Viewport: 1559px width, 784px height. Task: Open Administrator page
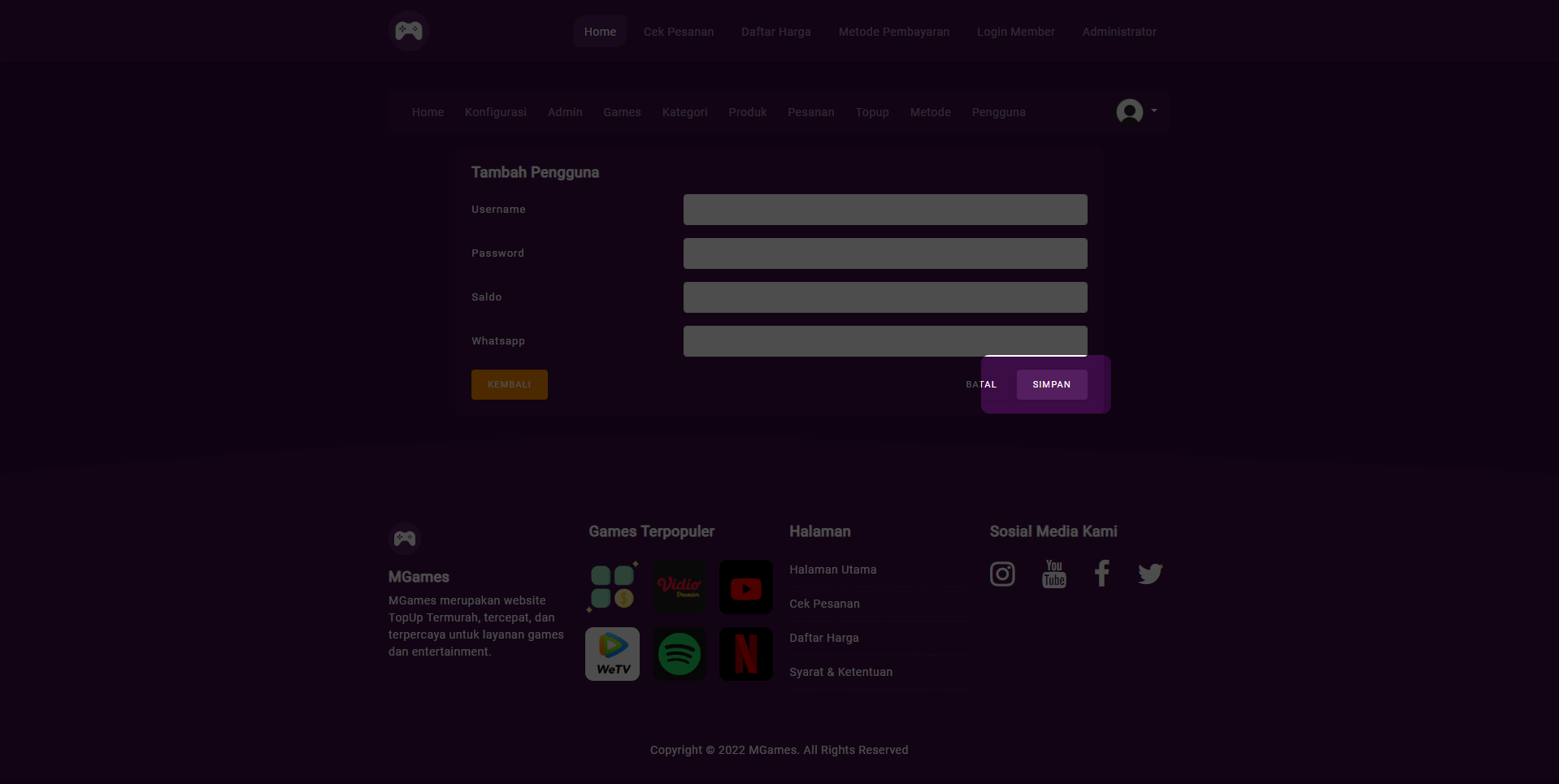tap(1119, 32)
